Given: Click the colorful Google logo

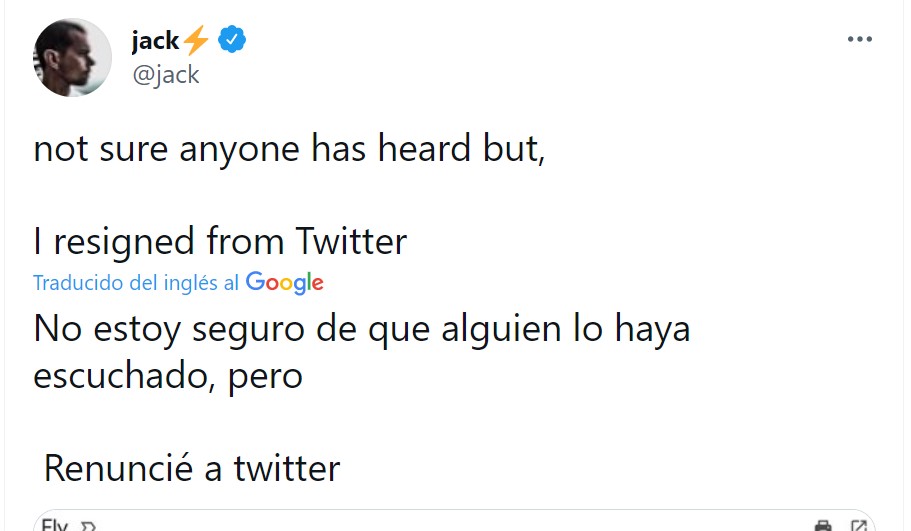Looking at the screenshot, I should click(x=285, y=283).
